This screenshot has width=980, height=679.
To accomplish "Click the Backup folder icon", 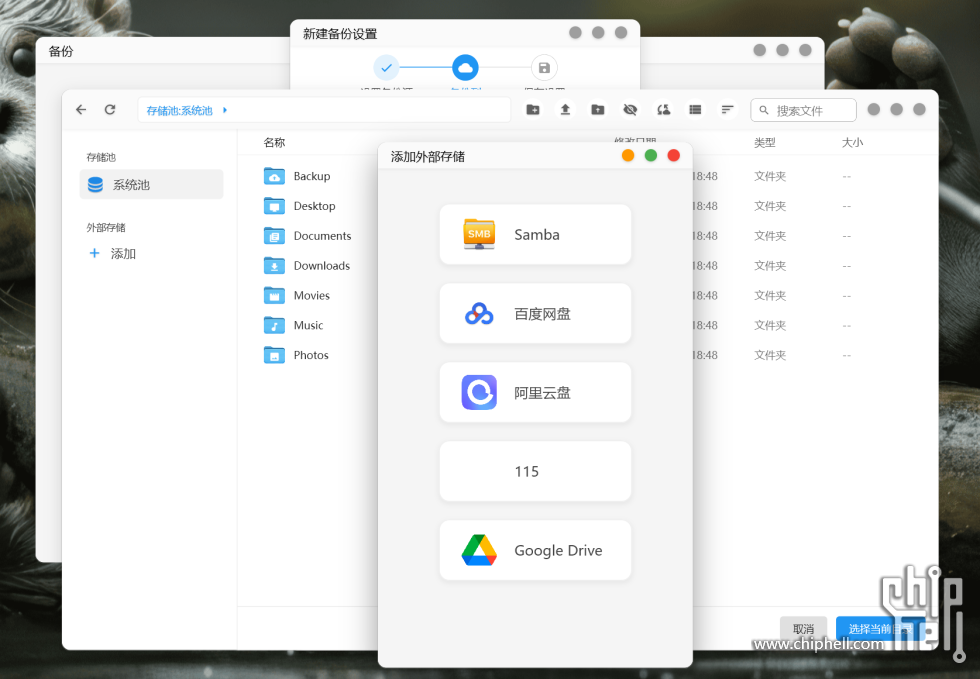I will [x=274, y=176].
